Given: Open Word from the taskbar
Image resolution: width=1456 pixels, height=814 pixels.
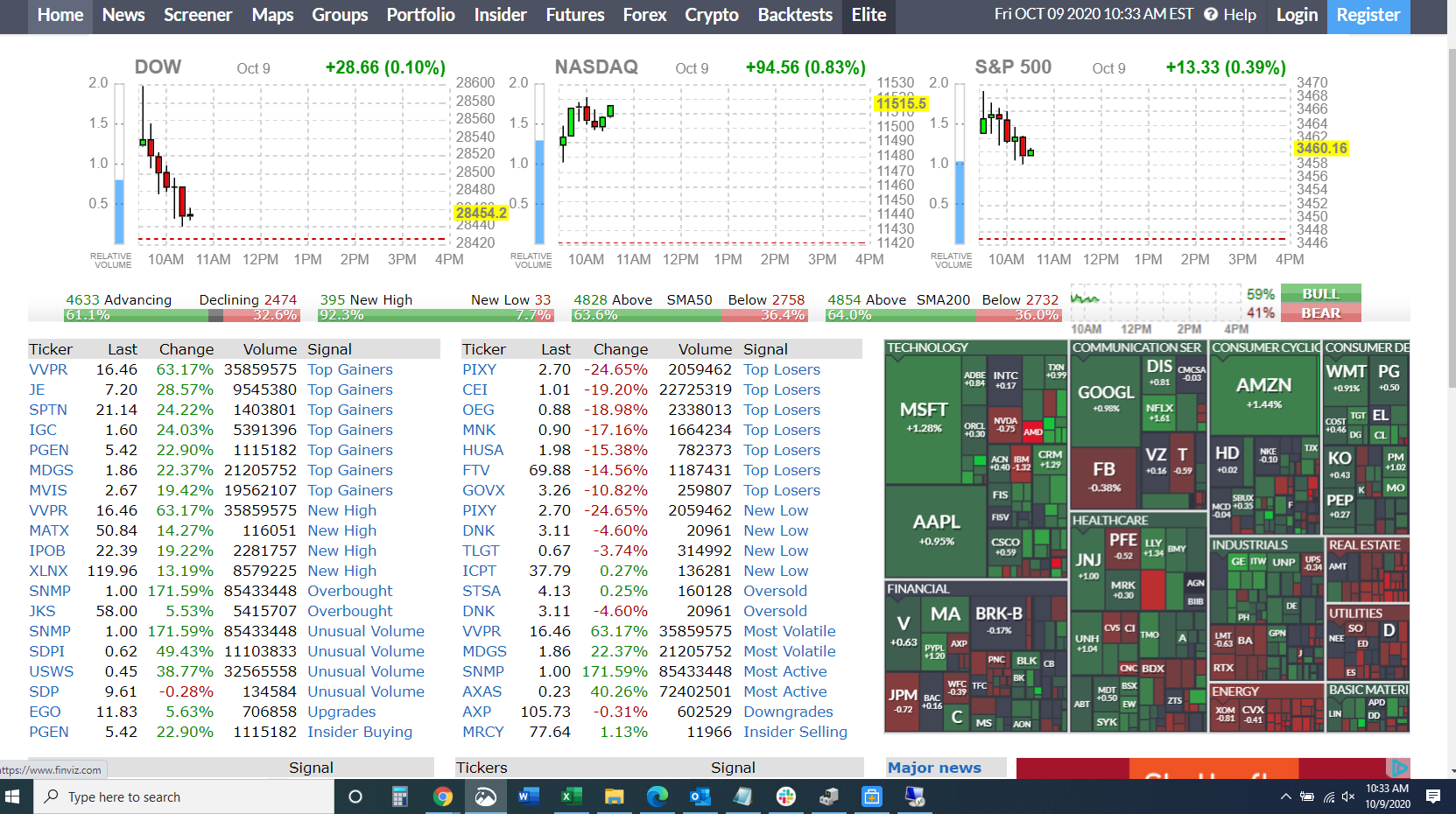Looking at the screenshot, I should 528,796.
